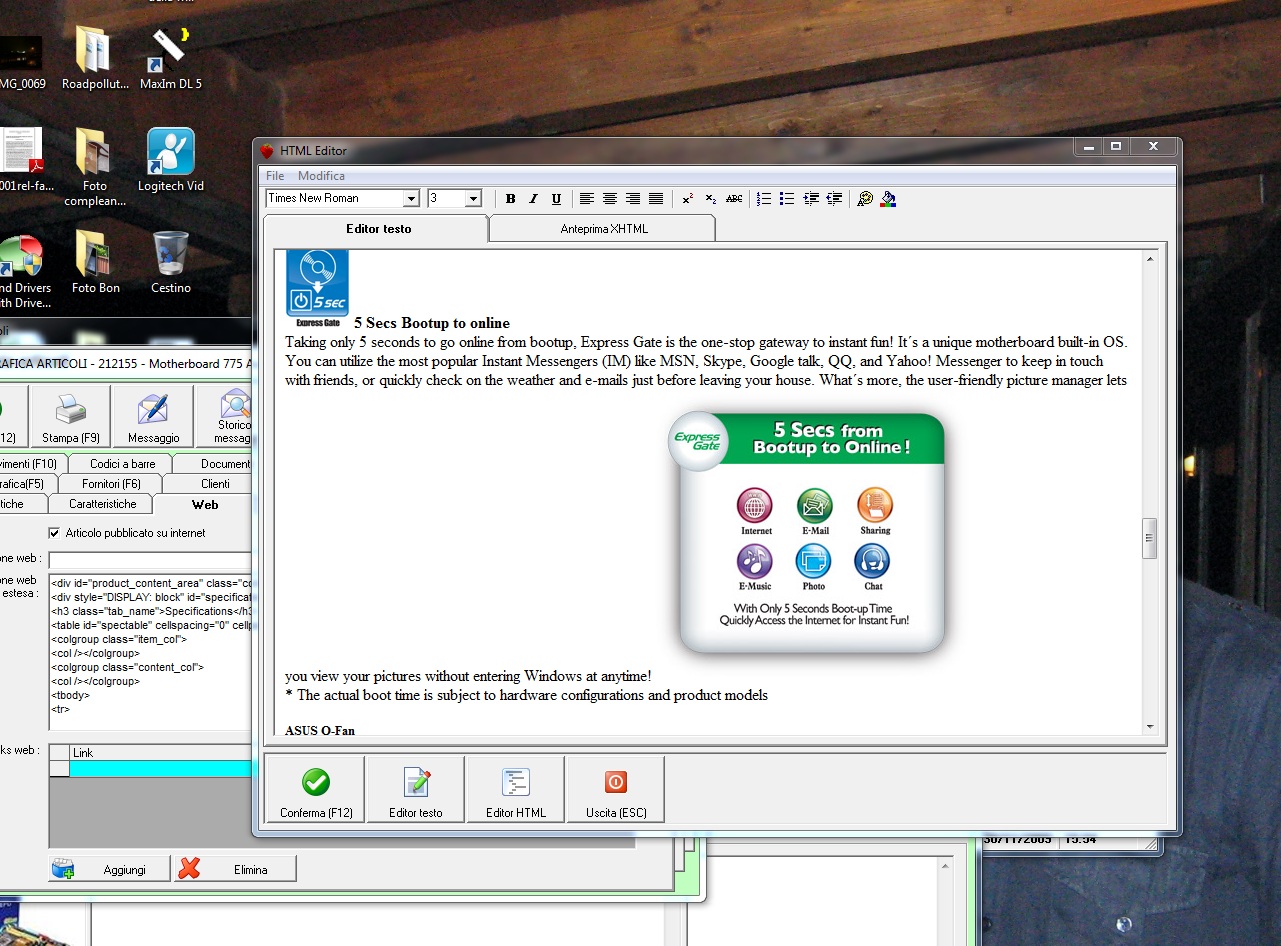This screenshot has width=1281, height=946.
Task: Open the background fill color tool
Action: click(888, 199)
